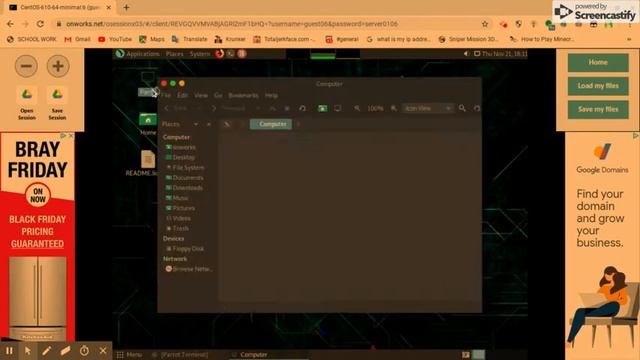Open the YouTube bookmark

115,39
